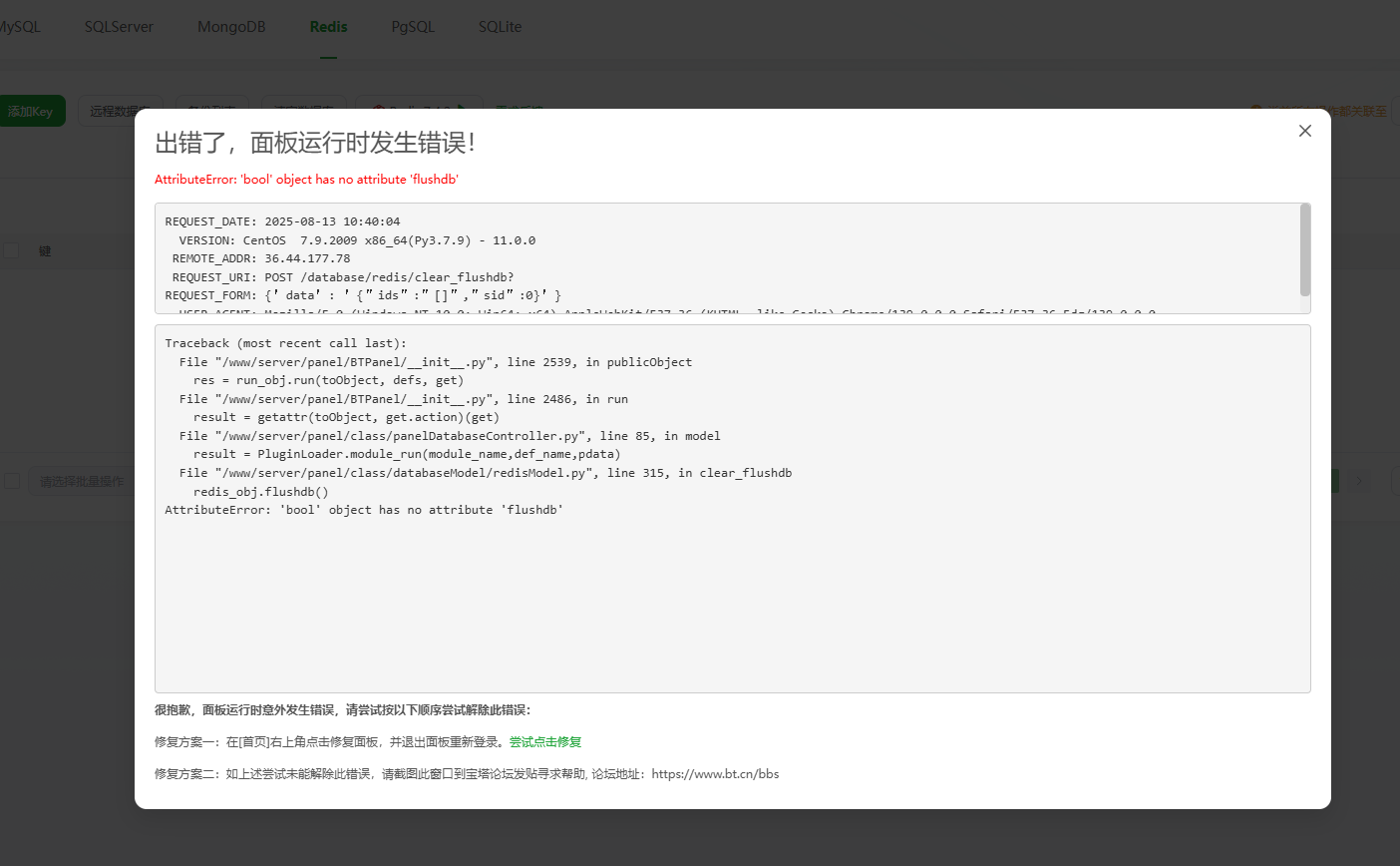Tick the checkbox beside the batch operation dropdown
1400x866 pixels.
click(12, 481)
